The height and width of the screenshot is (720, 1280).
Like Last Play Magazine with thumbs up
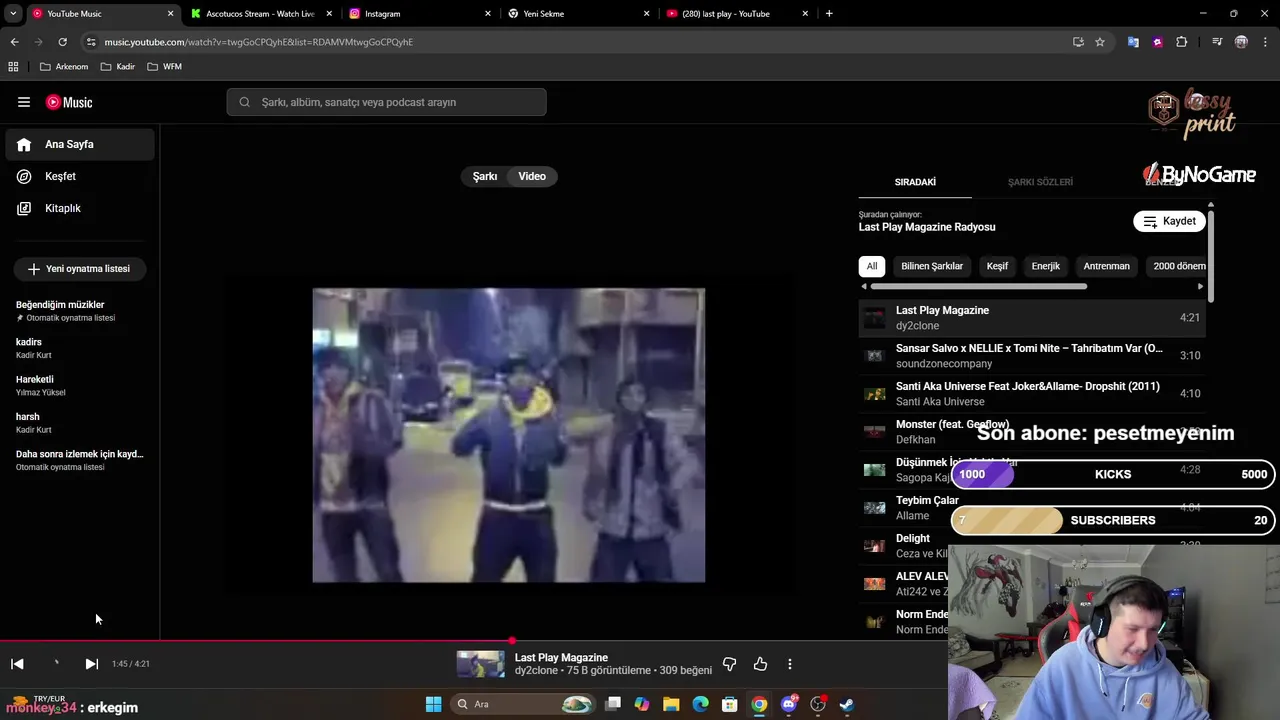click(760, 664)
